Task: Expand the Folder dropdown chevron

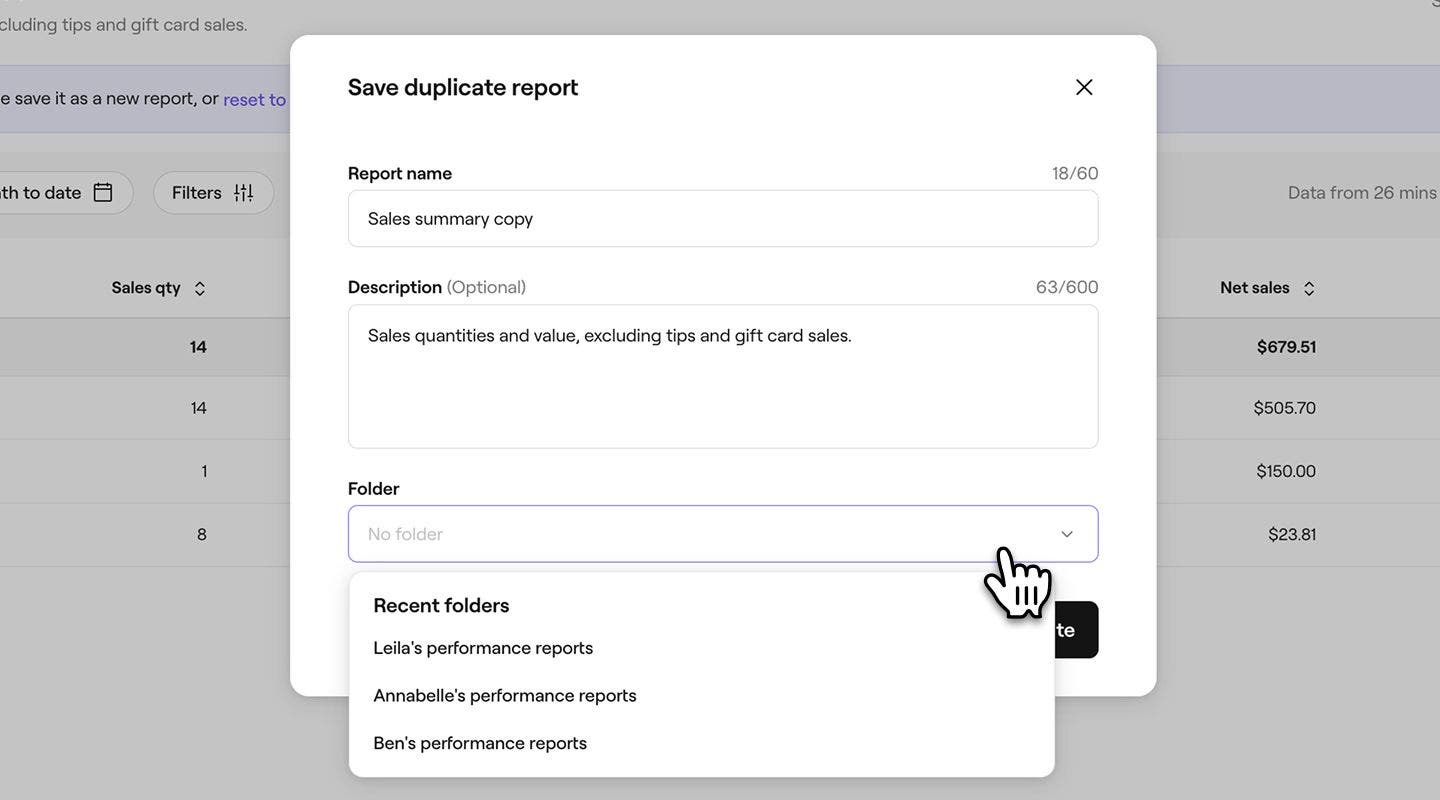Action: (x=1067, y=534)
